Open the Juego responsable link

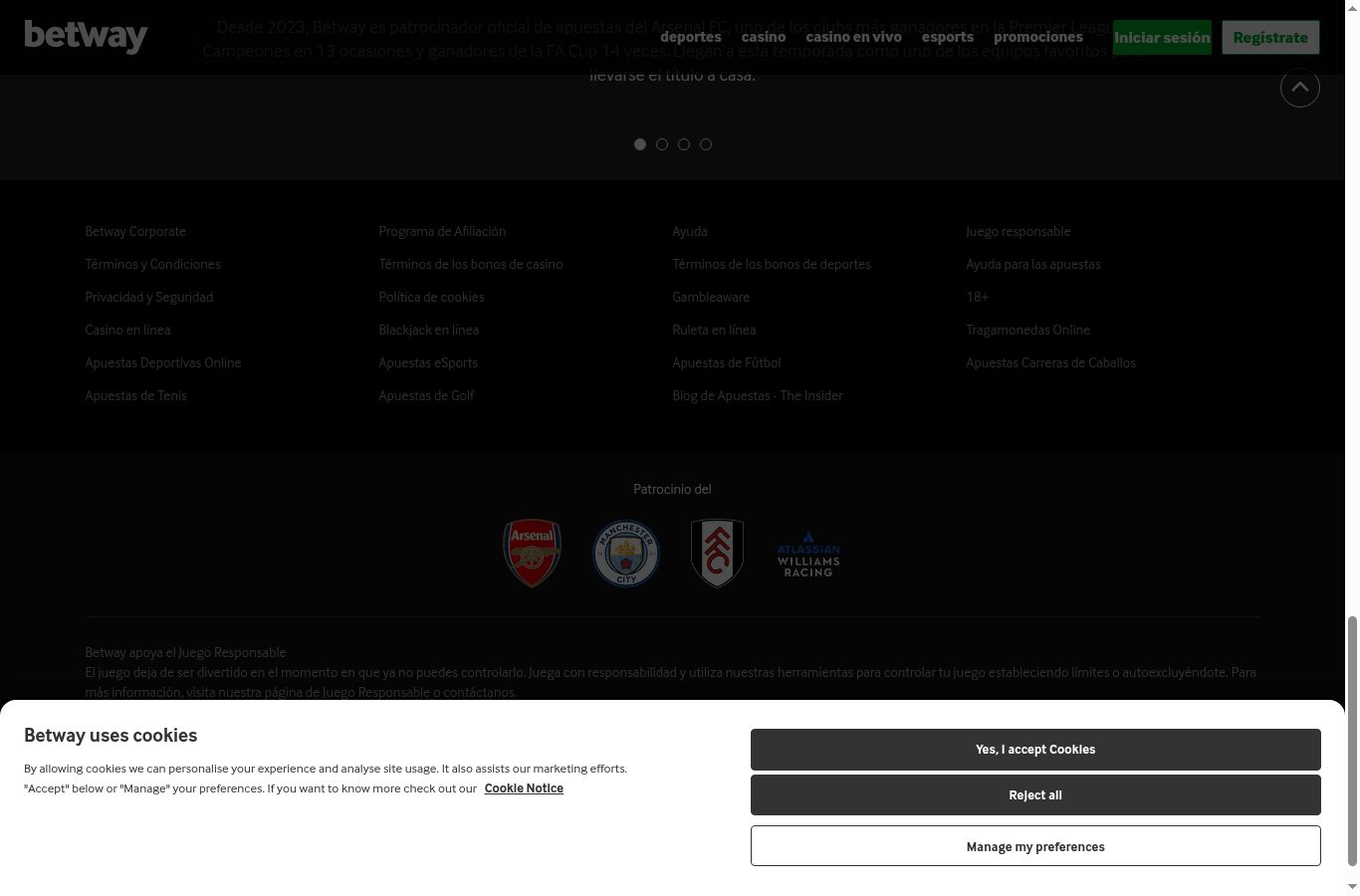pyautogui.click(x=1019, y=231)
